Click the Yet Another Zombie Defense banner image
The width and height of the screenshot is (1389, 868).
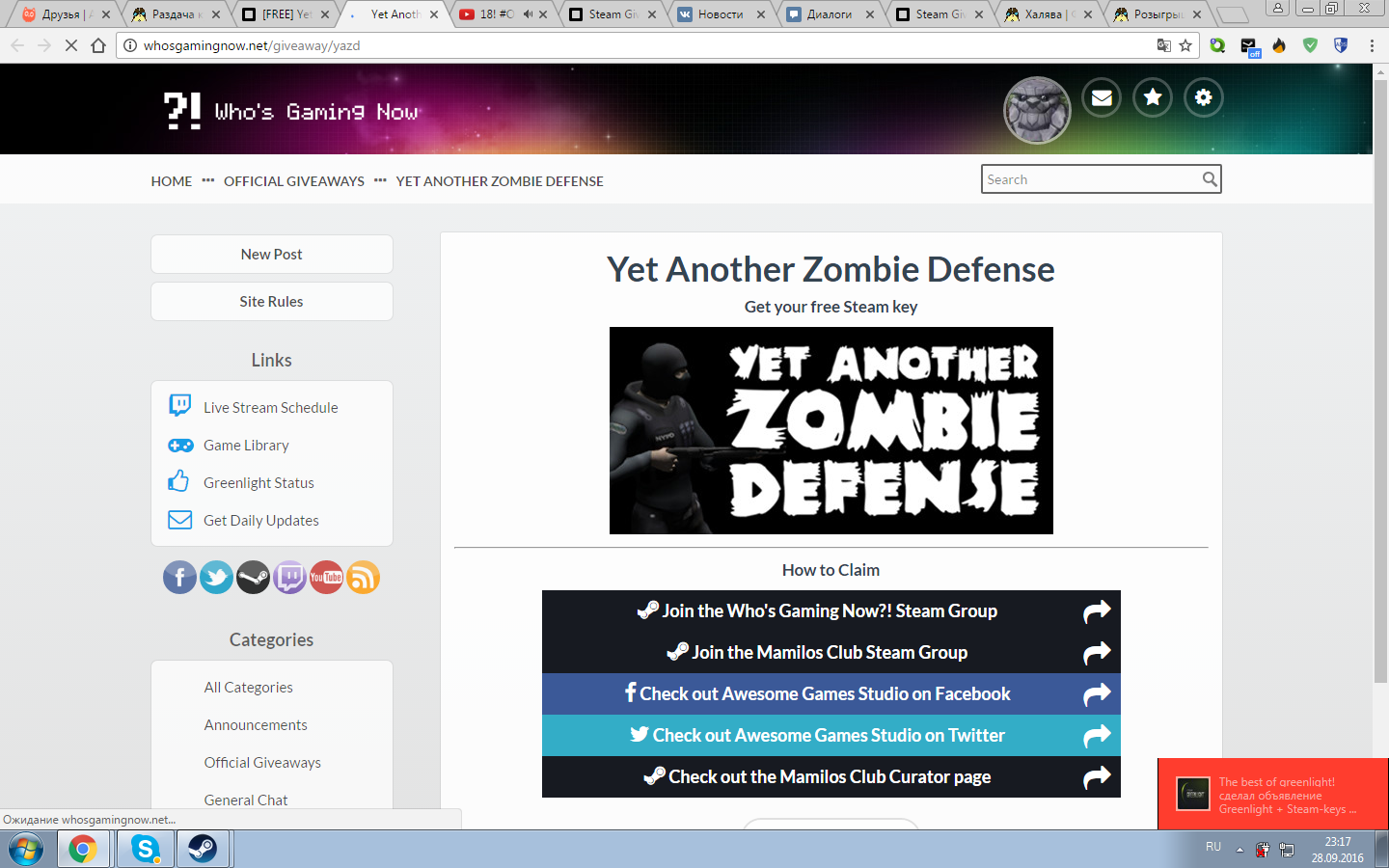tap(831, 431)
